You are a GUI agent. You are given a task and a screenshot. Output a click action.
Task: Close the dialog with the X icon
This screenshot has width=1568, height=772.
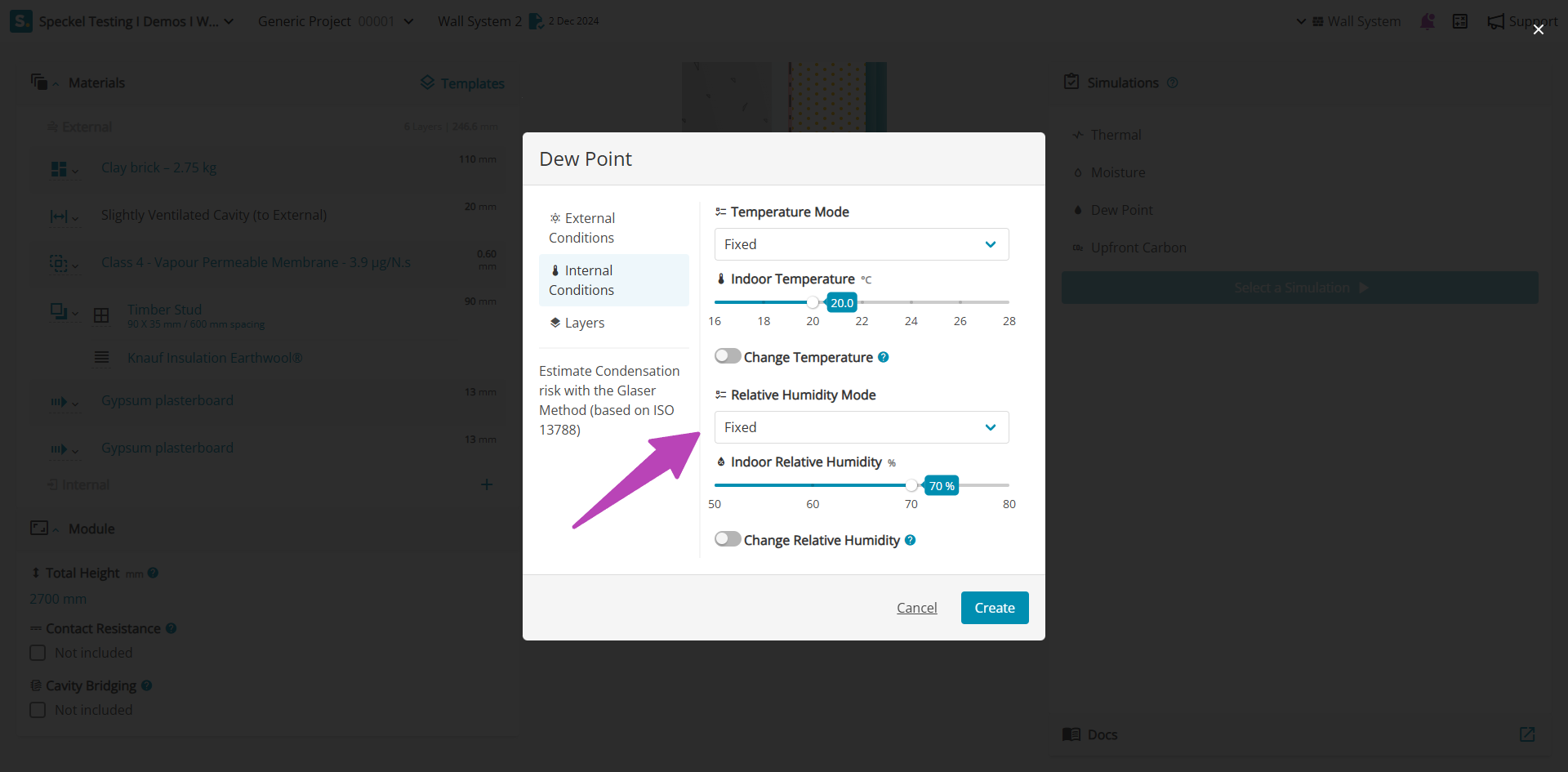(1539, 29)
